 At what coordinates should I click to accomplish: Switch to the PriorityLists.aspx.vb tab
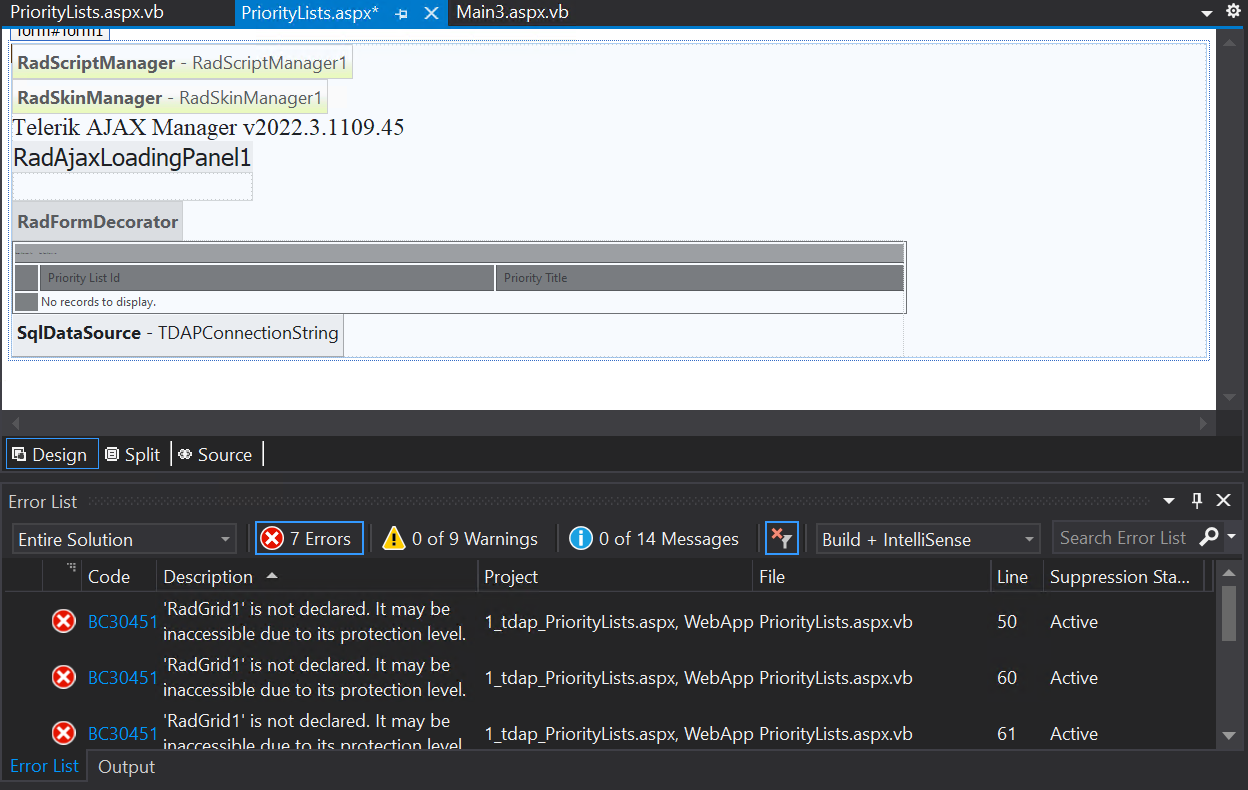(x=87, y=13)
